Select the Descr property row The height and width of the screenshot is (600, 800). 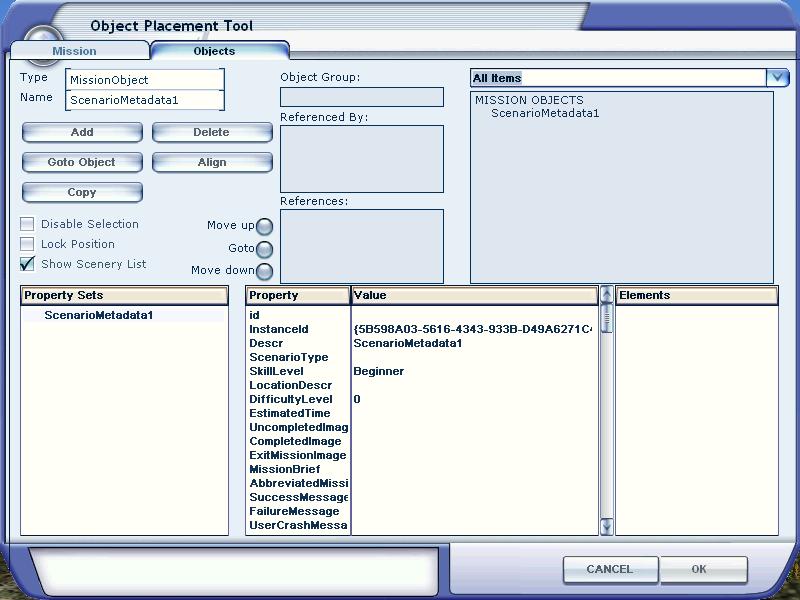pyautogui.click(x=266, y=343)
